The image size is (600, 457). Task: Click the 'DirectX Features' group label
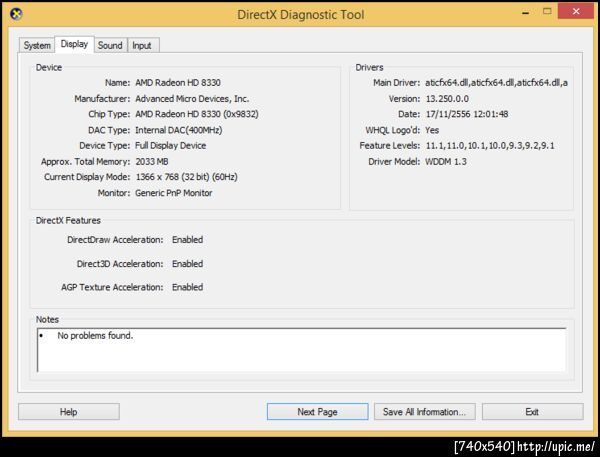(x=68, y=220)
